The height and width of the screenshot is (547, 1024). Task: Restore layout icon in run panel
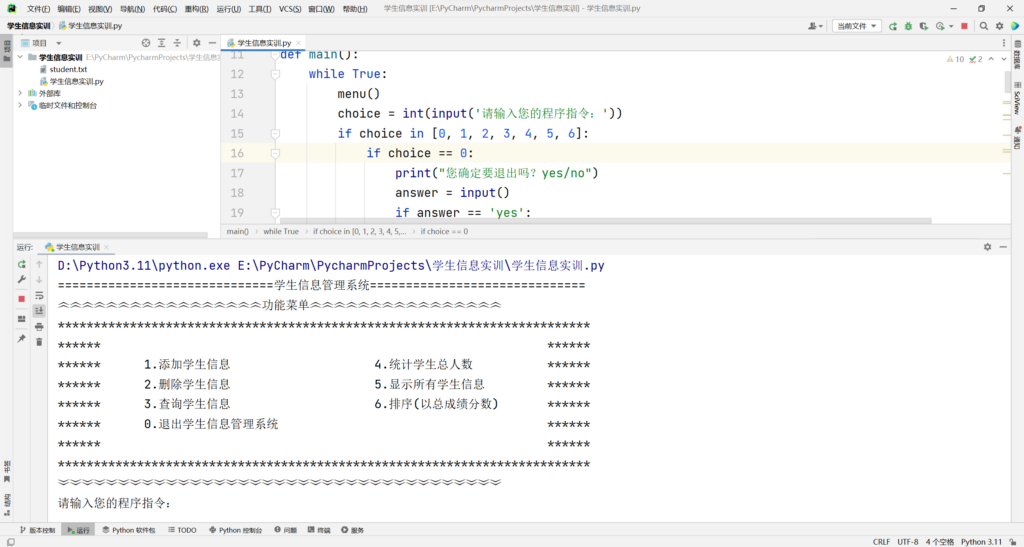click(x=22, y=319)
